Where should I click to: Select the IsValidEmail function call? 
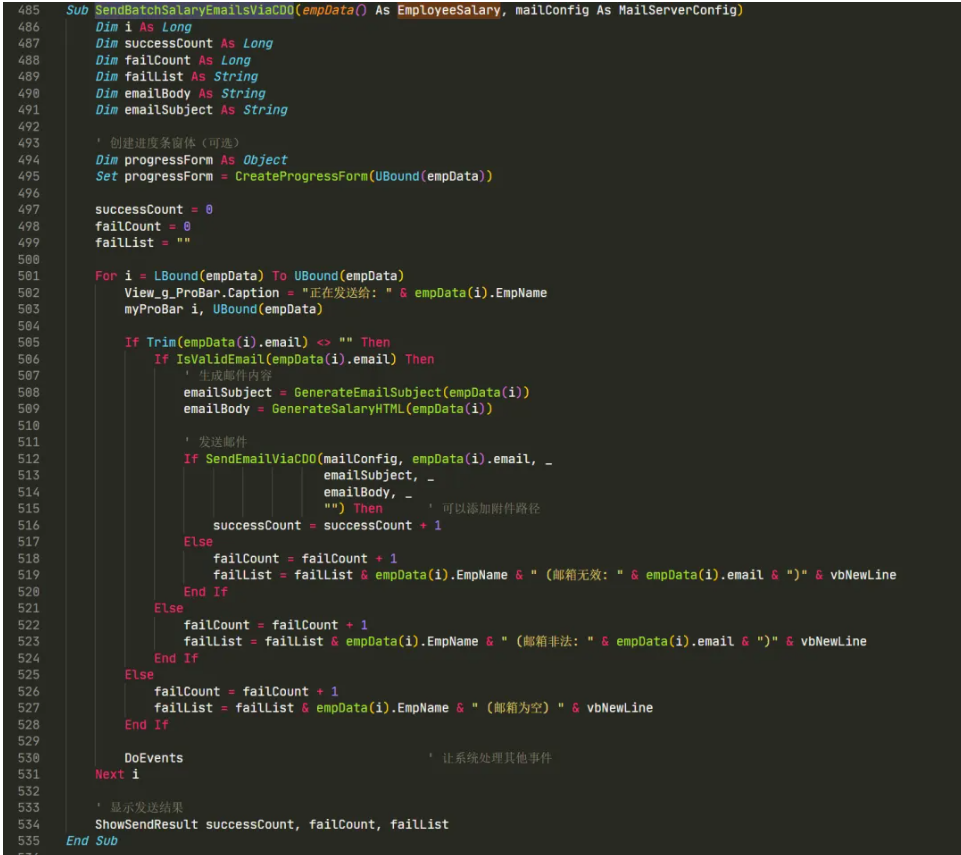[x=220, y=359]
